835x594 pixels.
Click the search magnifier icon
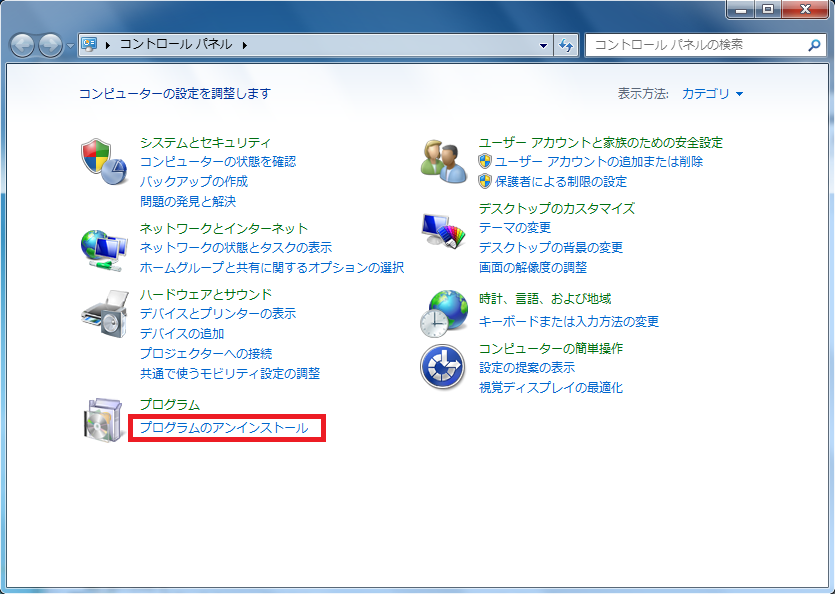click(x=814, y=45)
